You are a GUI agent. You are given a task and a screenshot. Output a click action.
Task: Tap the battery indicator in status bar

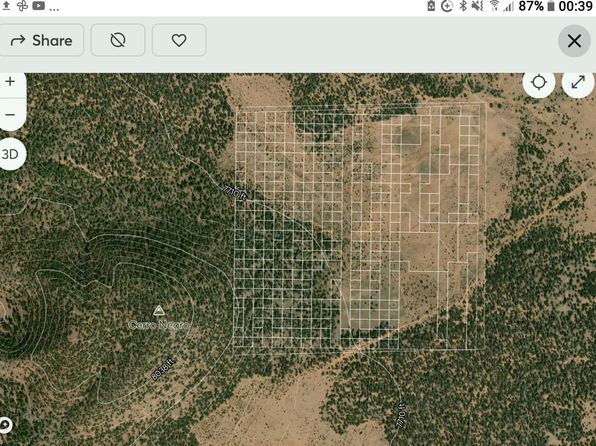click(551, 6)
